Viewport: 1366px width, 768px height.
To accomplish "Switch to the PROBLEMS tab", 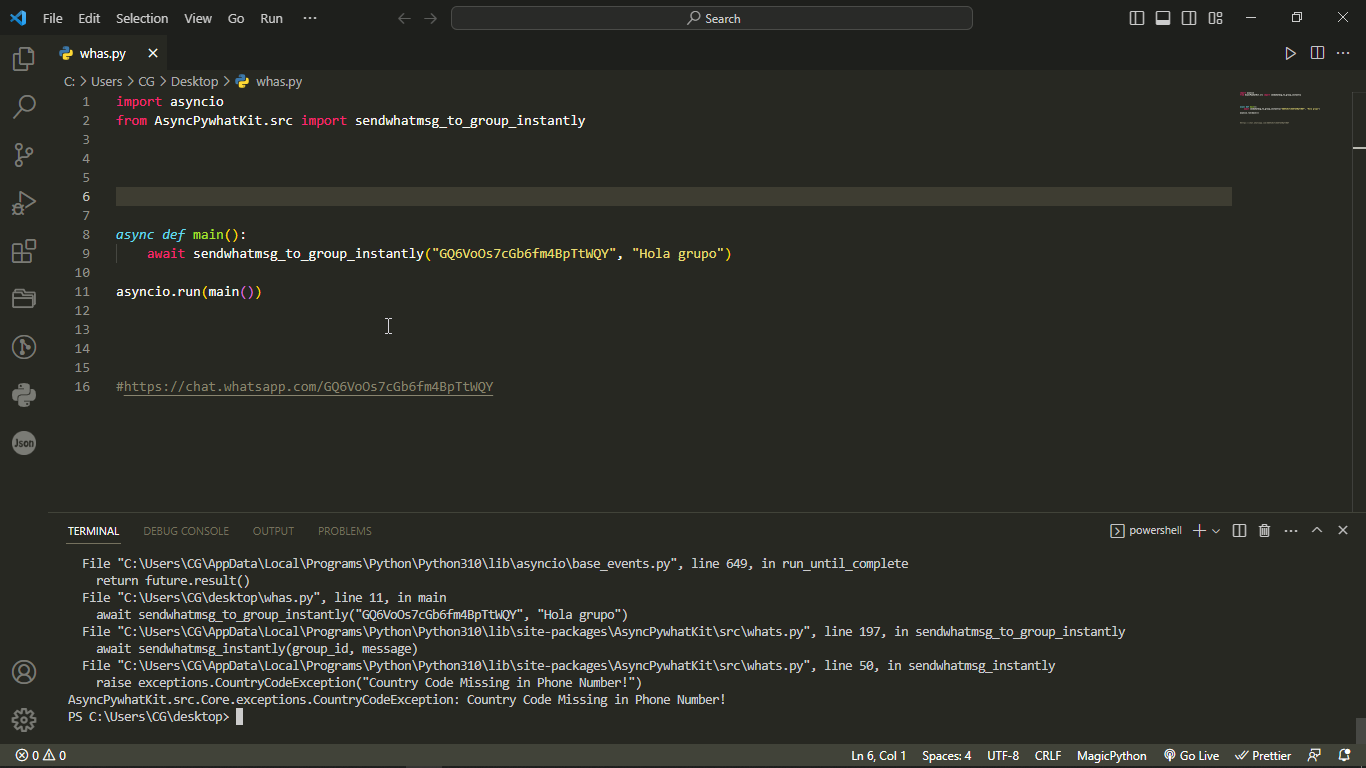I will pos(344,531).
